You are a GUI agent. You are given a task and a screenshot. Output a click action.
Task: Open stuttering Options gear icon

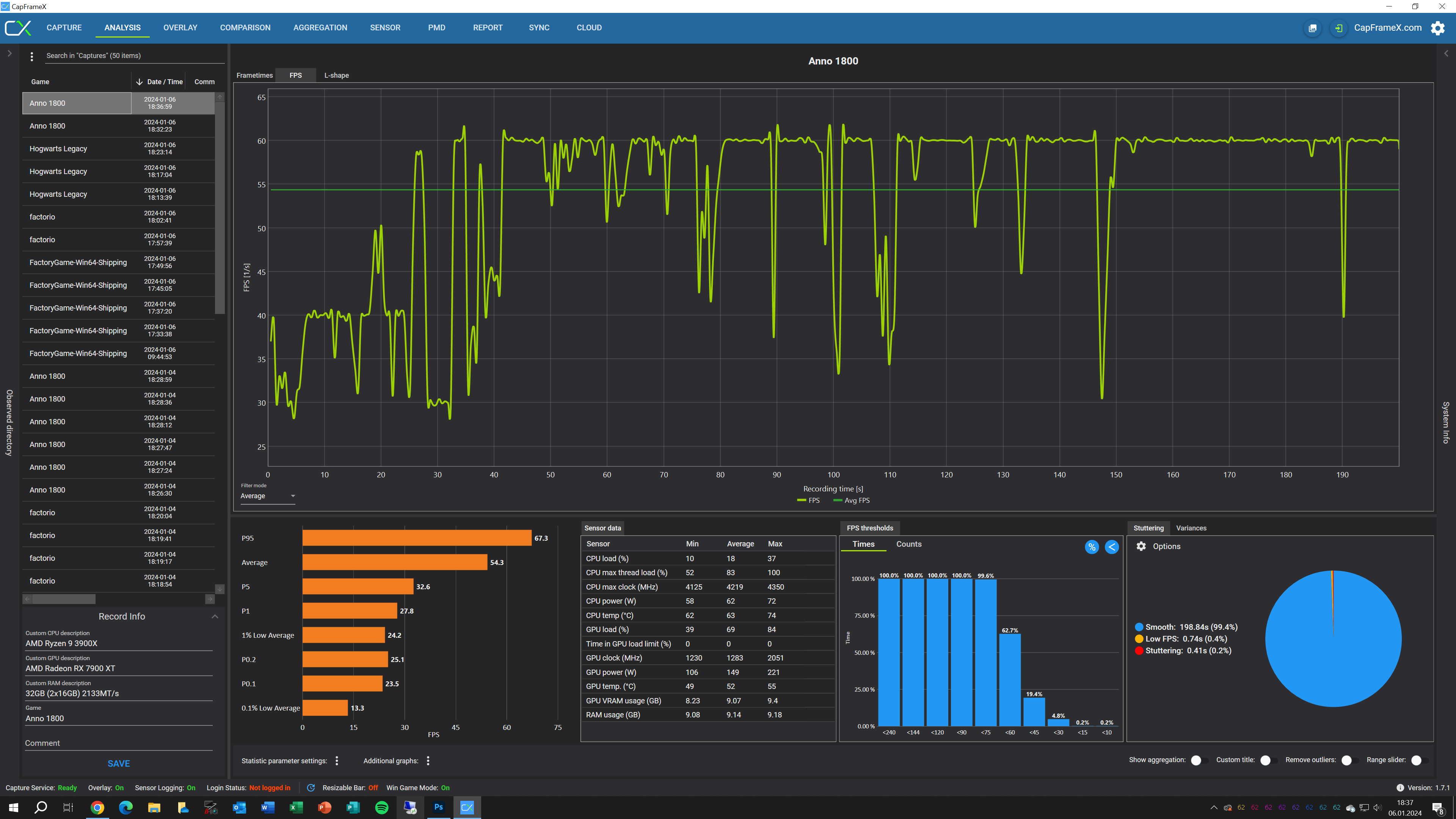pos(1141,546)
